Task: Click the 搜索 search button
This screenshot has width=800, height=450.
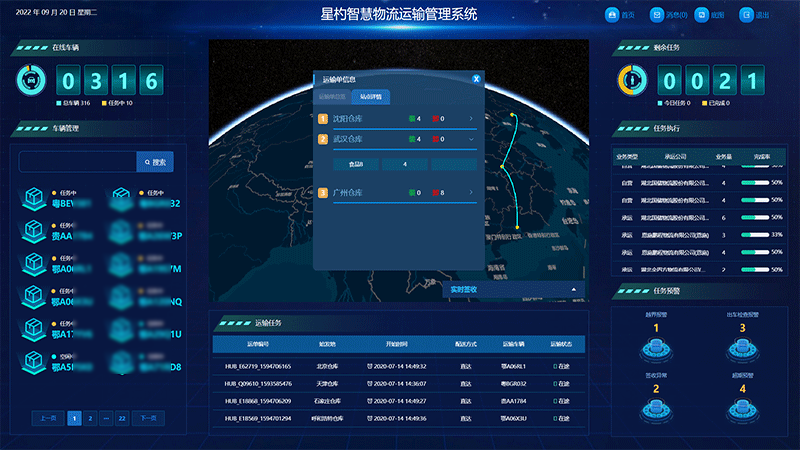Action: pyautogui.click(x=156, y=161)
